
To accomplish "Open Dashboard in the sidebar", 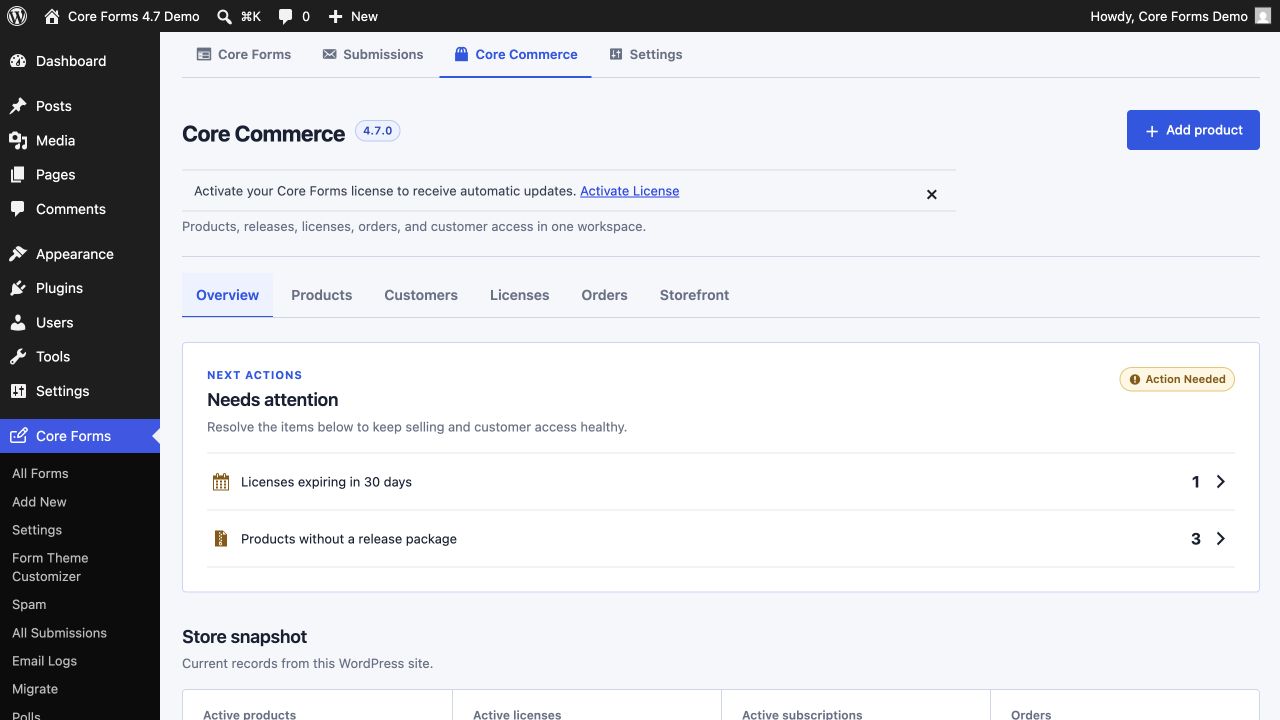I will (80, 61).
